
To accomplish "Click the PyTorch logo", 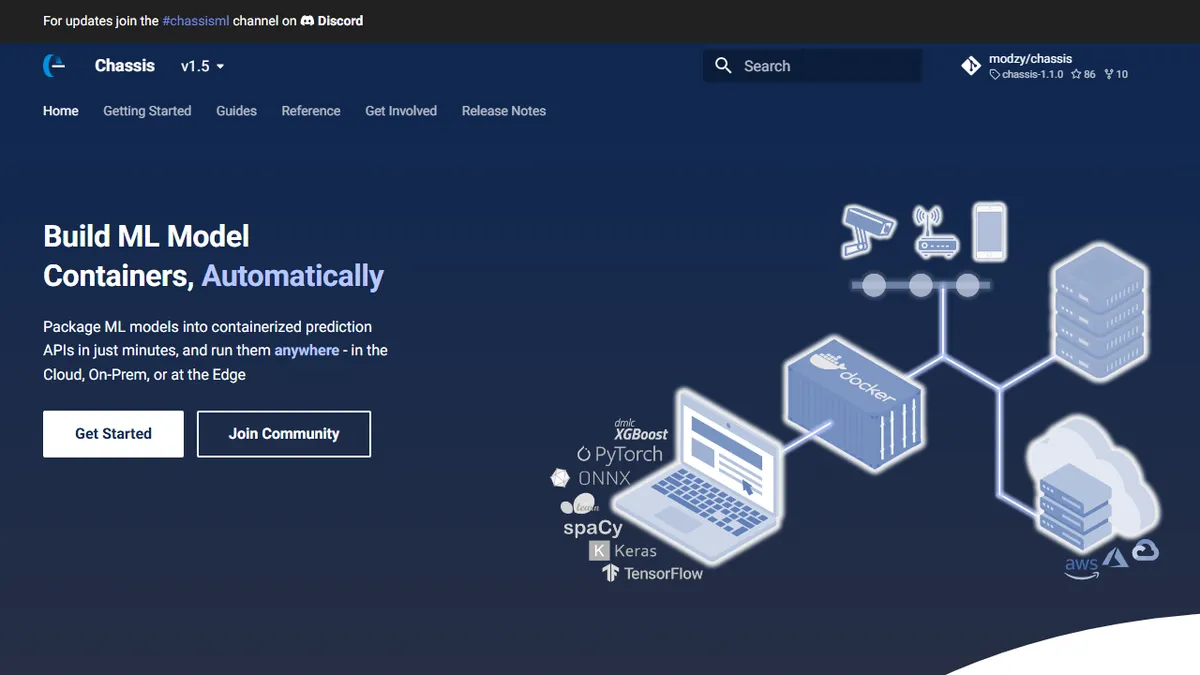I will [620, 454].
